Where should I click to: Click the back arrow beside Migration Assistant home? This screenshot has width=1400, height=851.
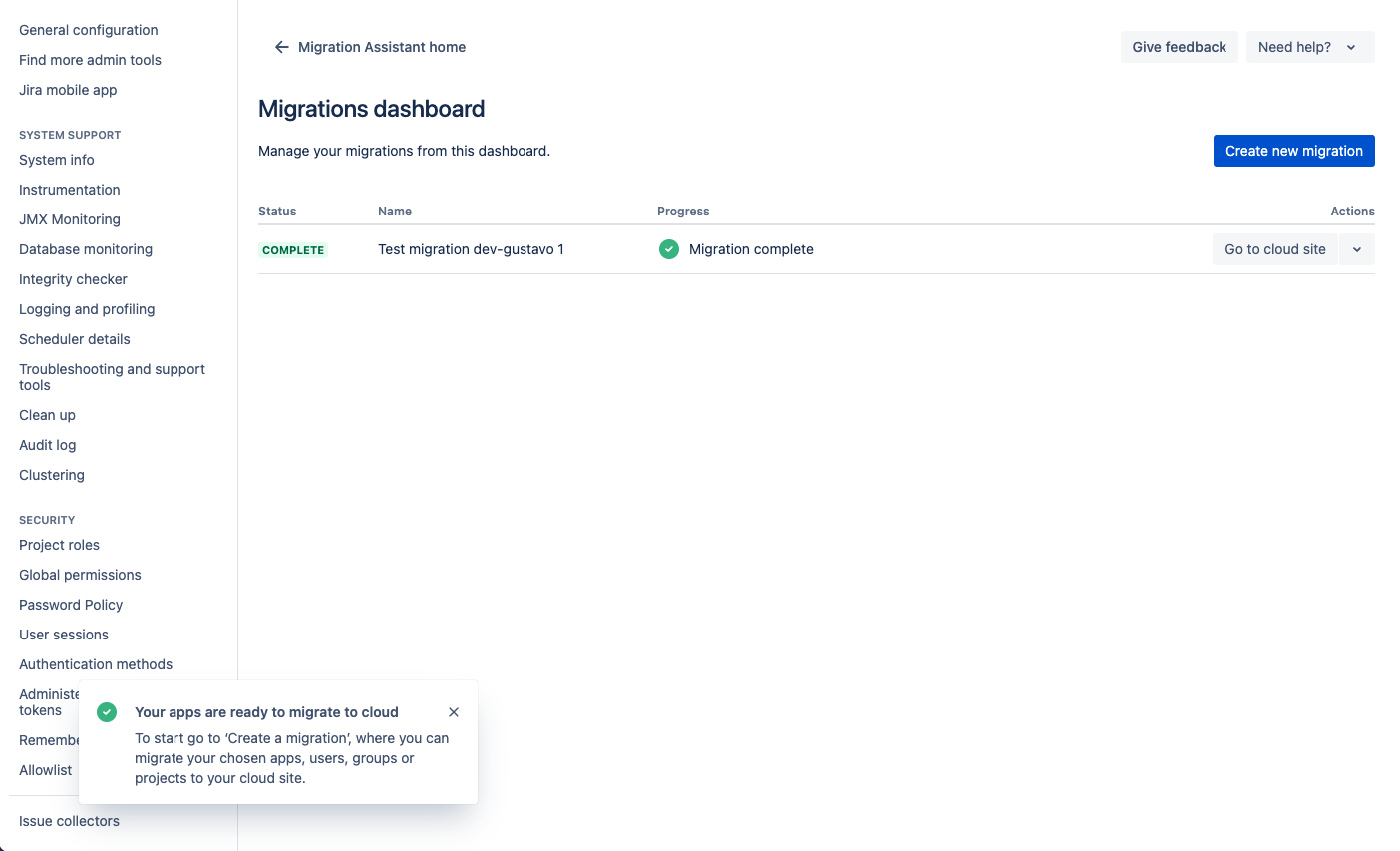[281, 47]
